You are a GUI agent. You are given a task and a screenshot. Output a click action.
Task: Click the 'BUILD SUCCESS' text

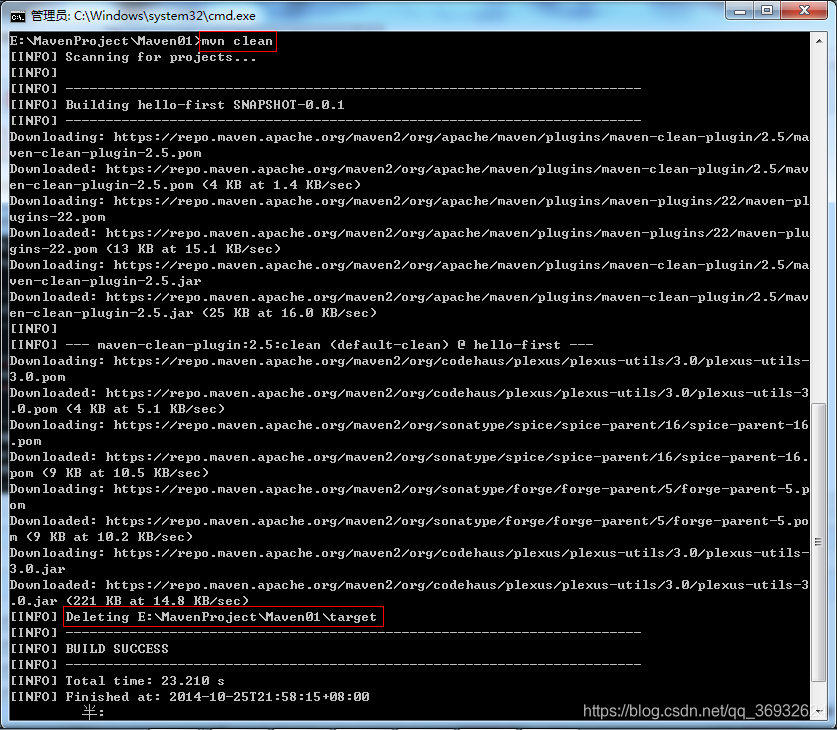[117, 649]
